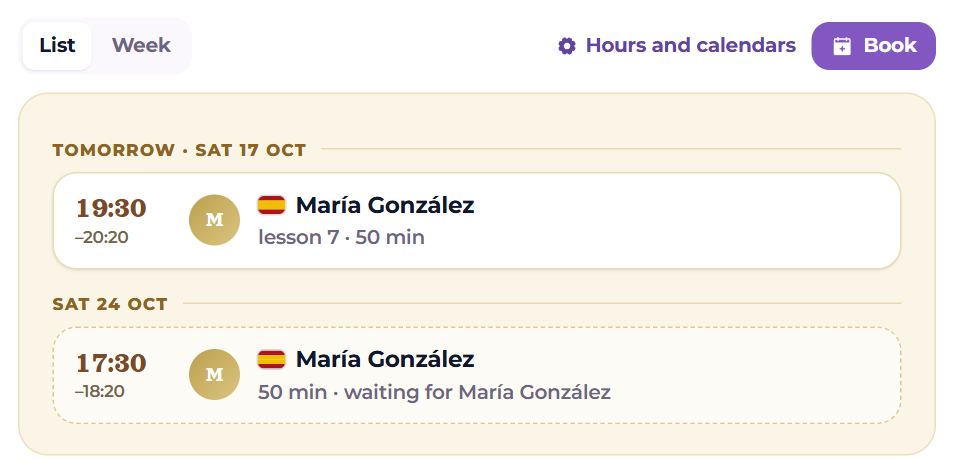This screenshot has width=954, height=473.
Task: Click the Book button
Action: click(873, 46)
